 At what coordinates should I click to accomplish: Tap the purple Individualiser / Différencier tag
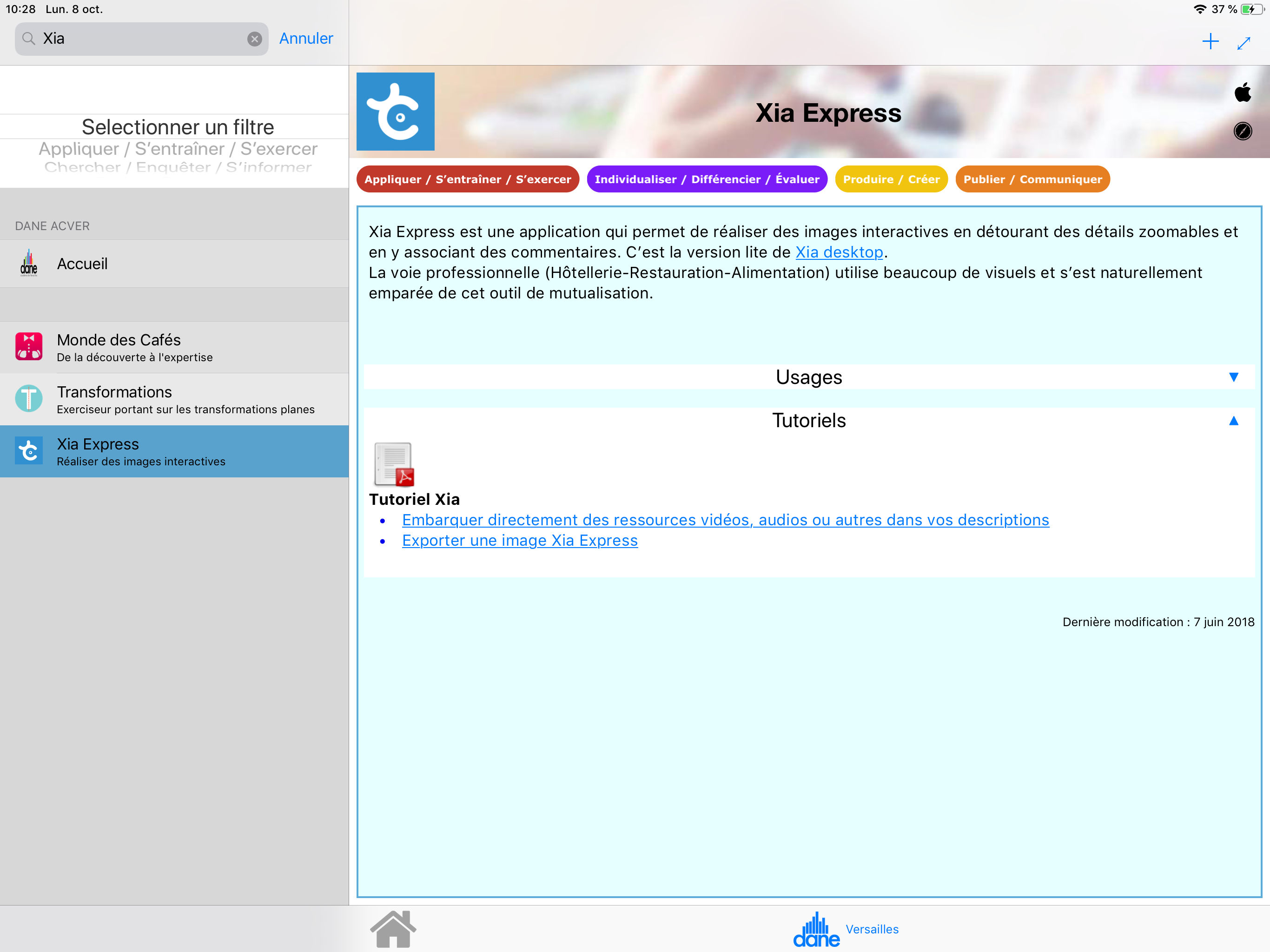(x=706, y=179)
